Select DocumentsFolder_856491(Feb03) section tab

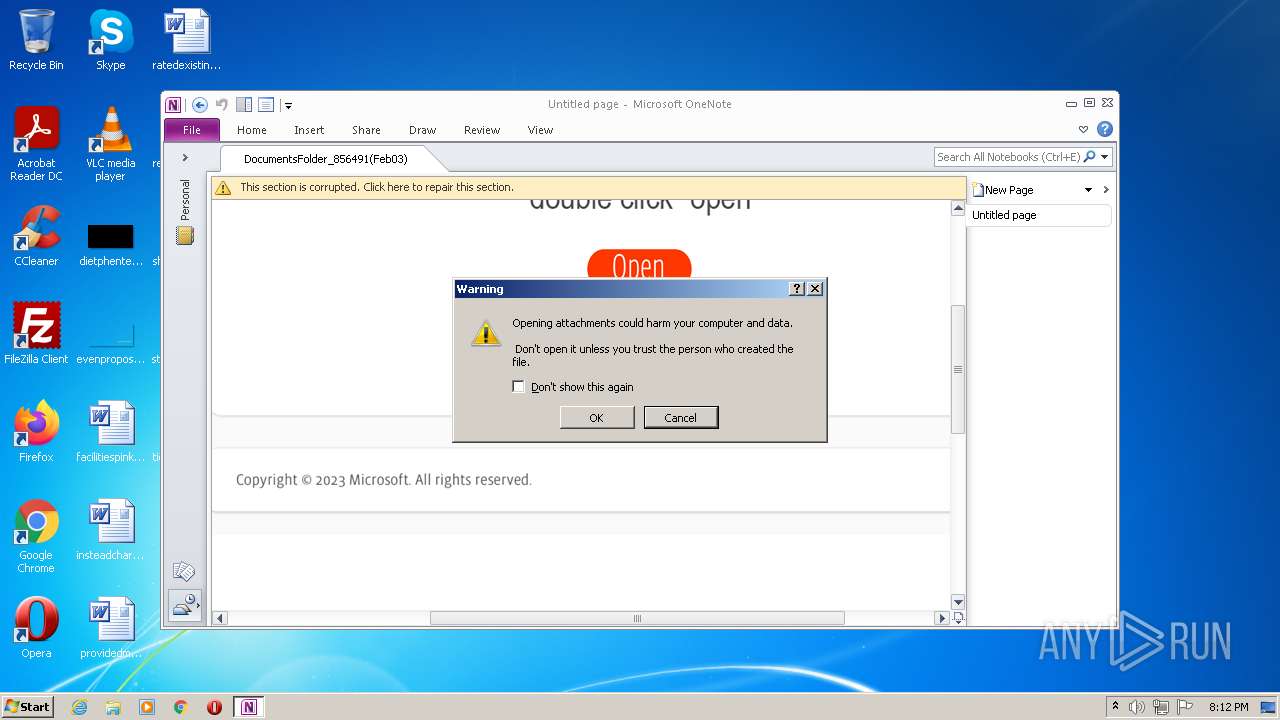pyautogui.click(x=326, y=159)
